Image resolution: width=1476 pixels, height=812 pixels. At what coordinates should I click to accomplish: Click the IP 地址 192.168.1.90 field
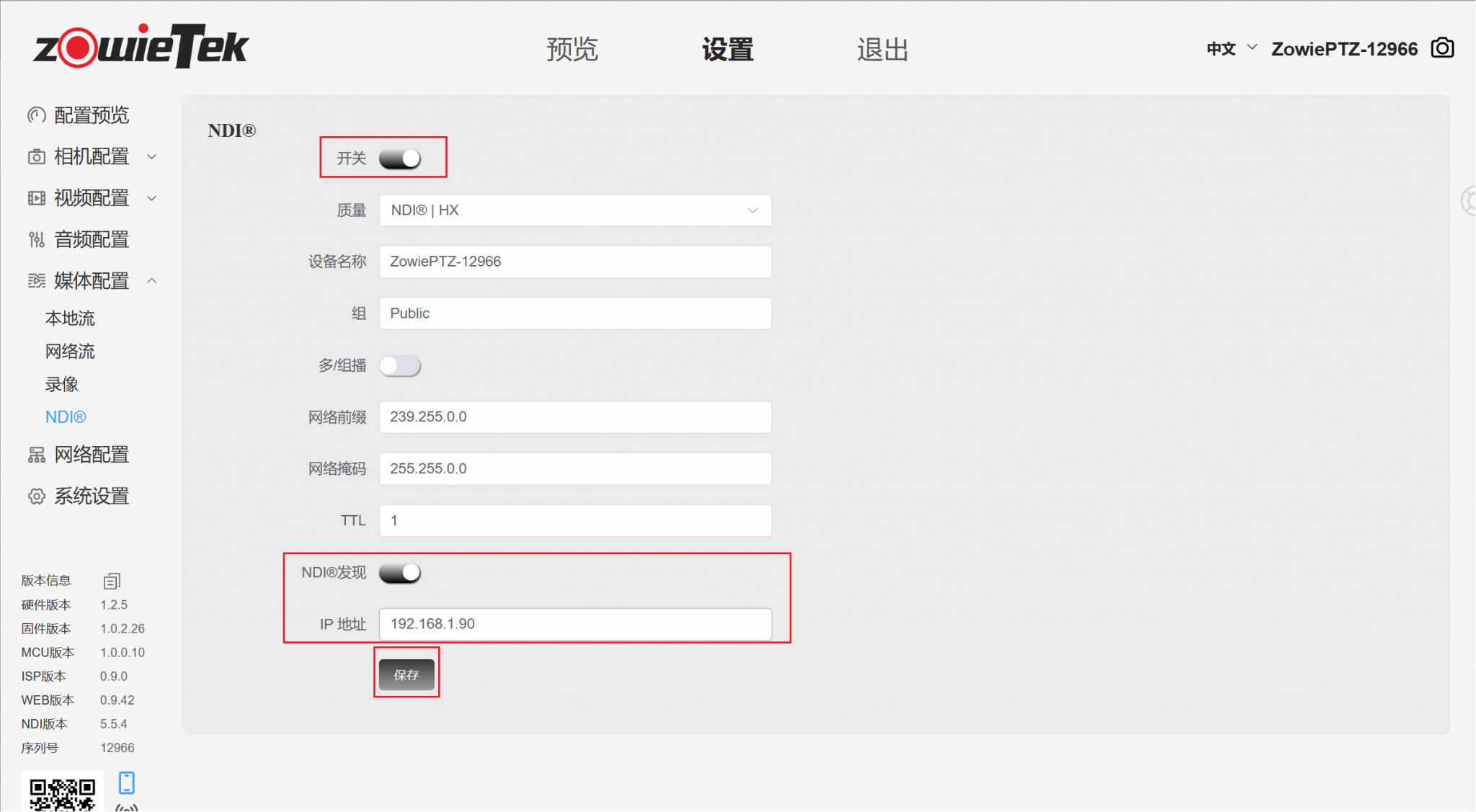[575, 624]
